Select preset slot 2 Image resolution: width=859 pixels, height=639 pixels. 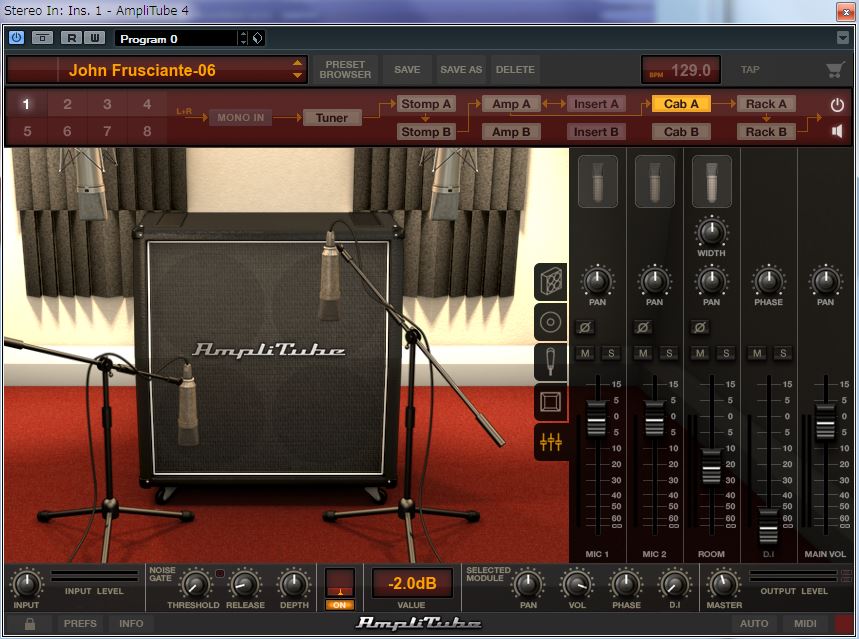coord(66,104)
